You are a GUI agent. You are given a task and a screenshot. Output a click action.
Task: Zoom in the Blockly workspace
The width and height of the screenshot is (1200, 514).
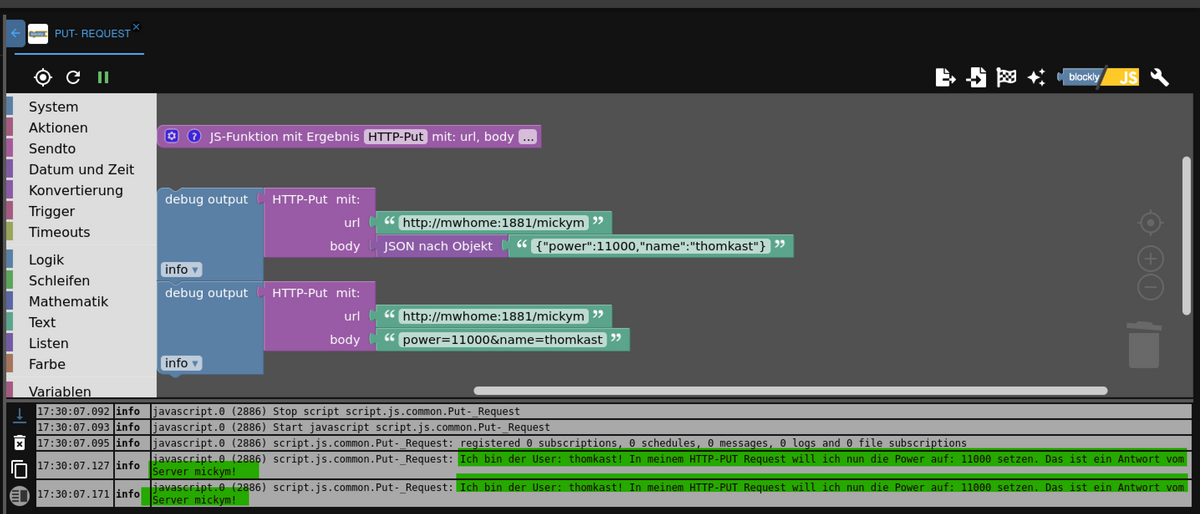pos(1151,259)
